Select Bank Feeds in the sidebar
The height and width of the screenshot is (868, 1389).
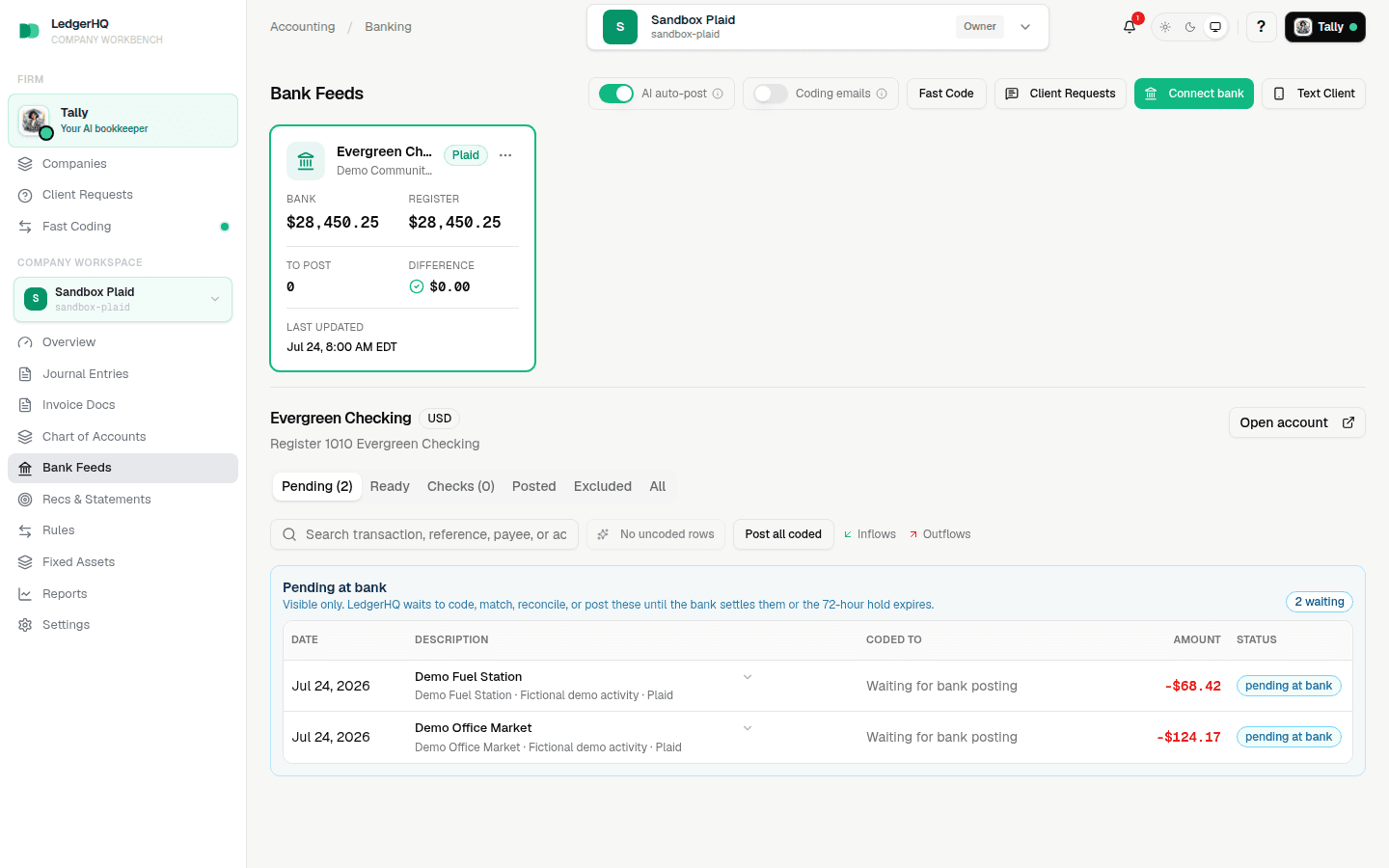(x=123, y=468)
